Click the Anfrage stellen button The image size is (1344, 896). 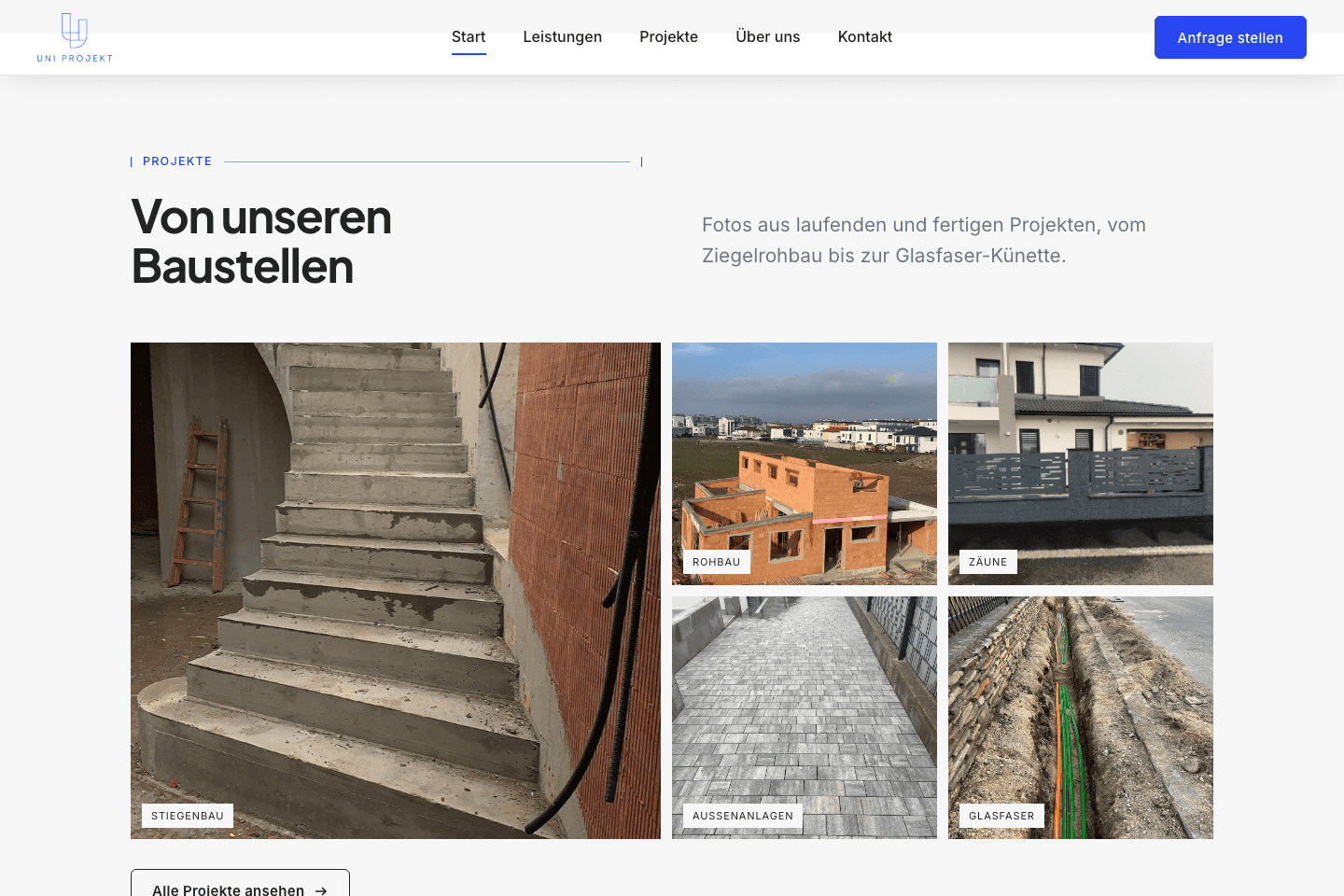pos(1230,37)
